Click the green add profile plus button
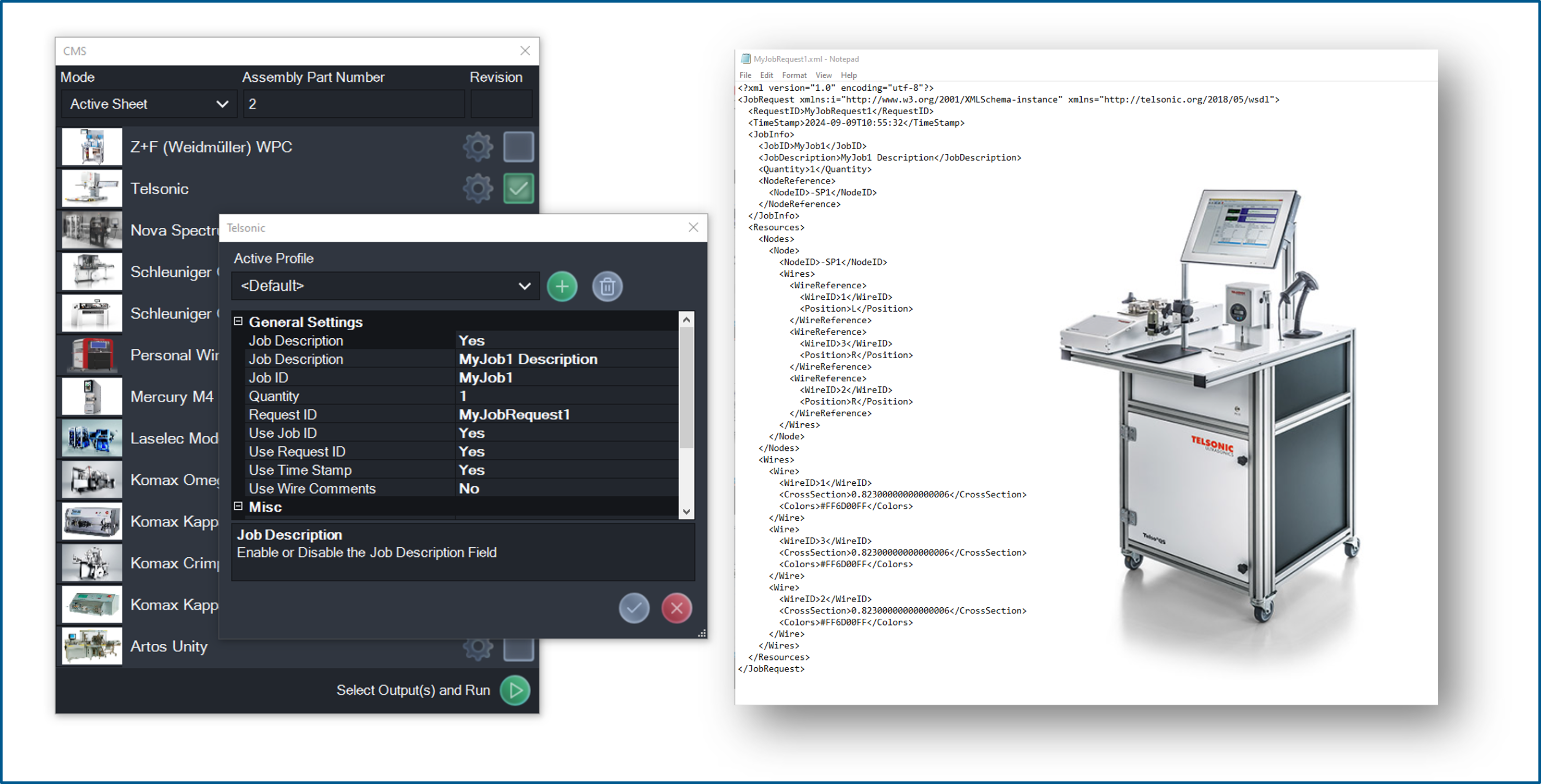Viewport: 1541px width, 784px height. 562,287
